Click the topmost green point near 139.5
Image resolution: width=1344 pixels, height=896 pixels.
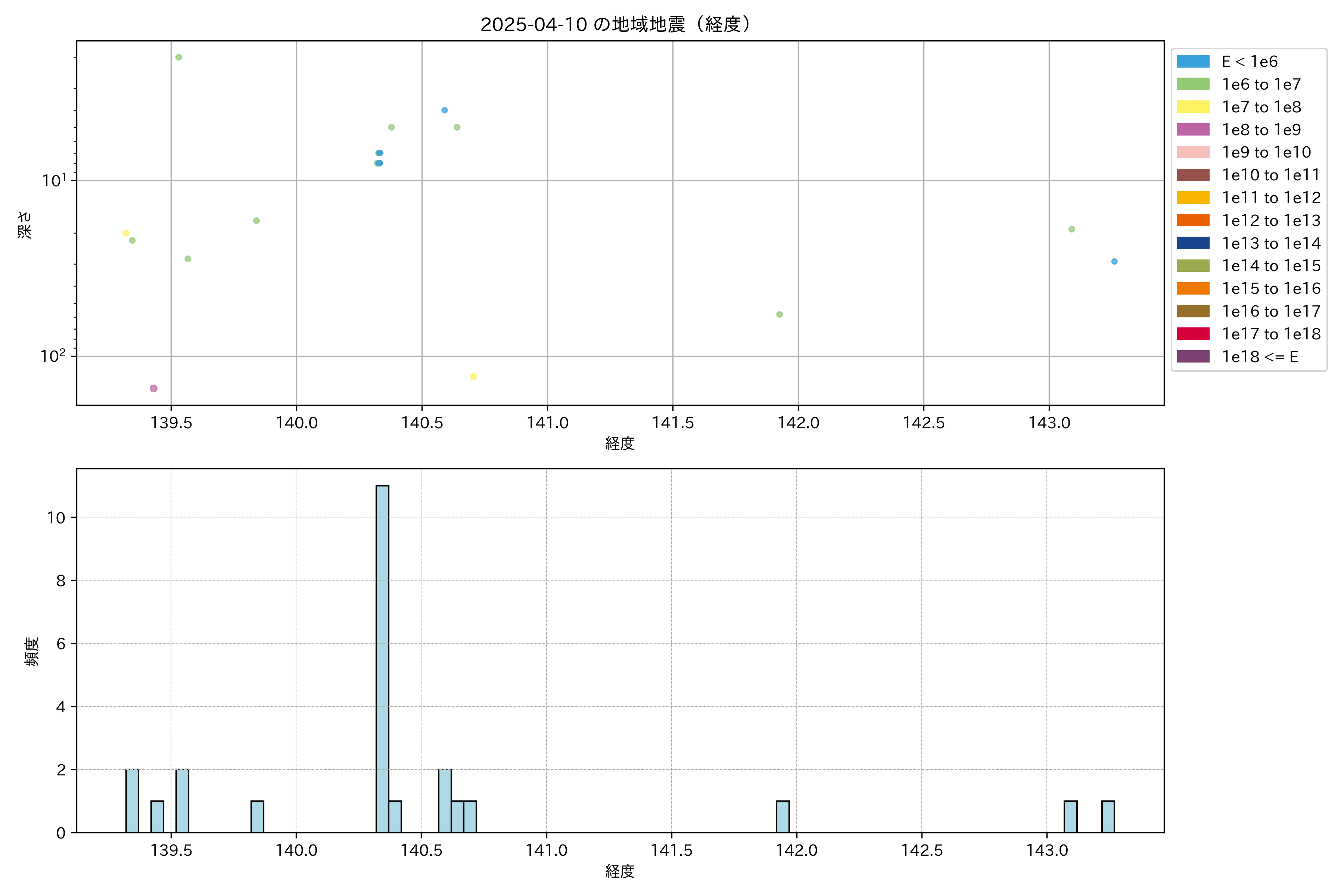pyautogui.click(x=178, y=57)
